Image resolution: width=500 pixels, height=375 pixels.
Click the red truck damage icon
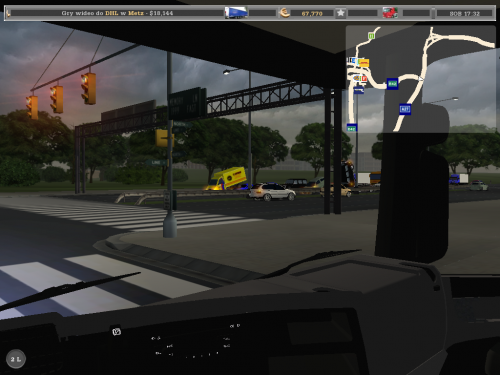coord(390,13)
